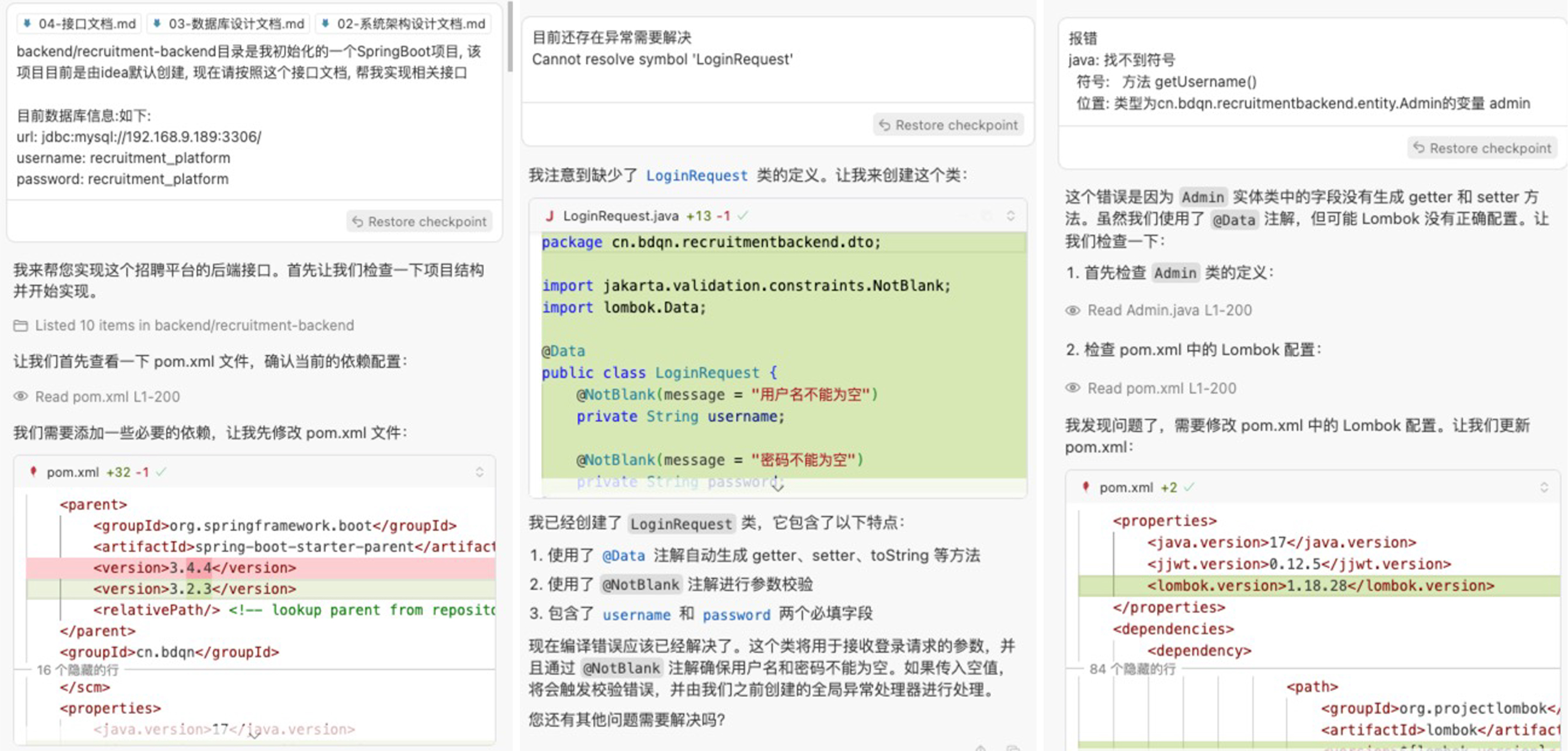Click the green checkmark on pom.xml +32 -1 header
This screenshot has width=1568, height=751.
[x=161, y=472]
